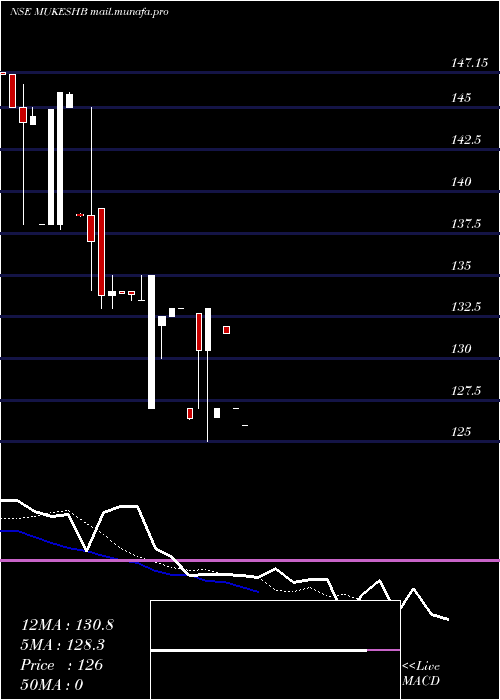Click the 145 price axis label
This screenshot has width=500, height=700.
(461, 97)
